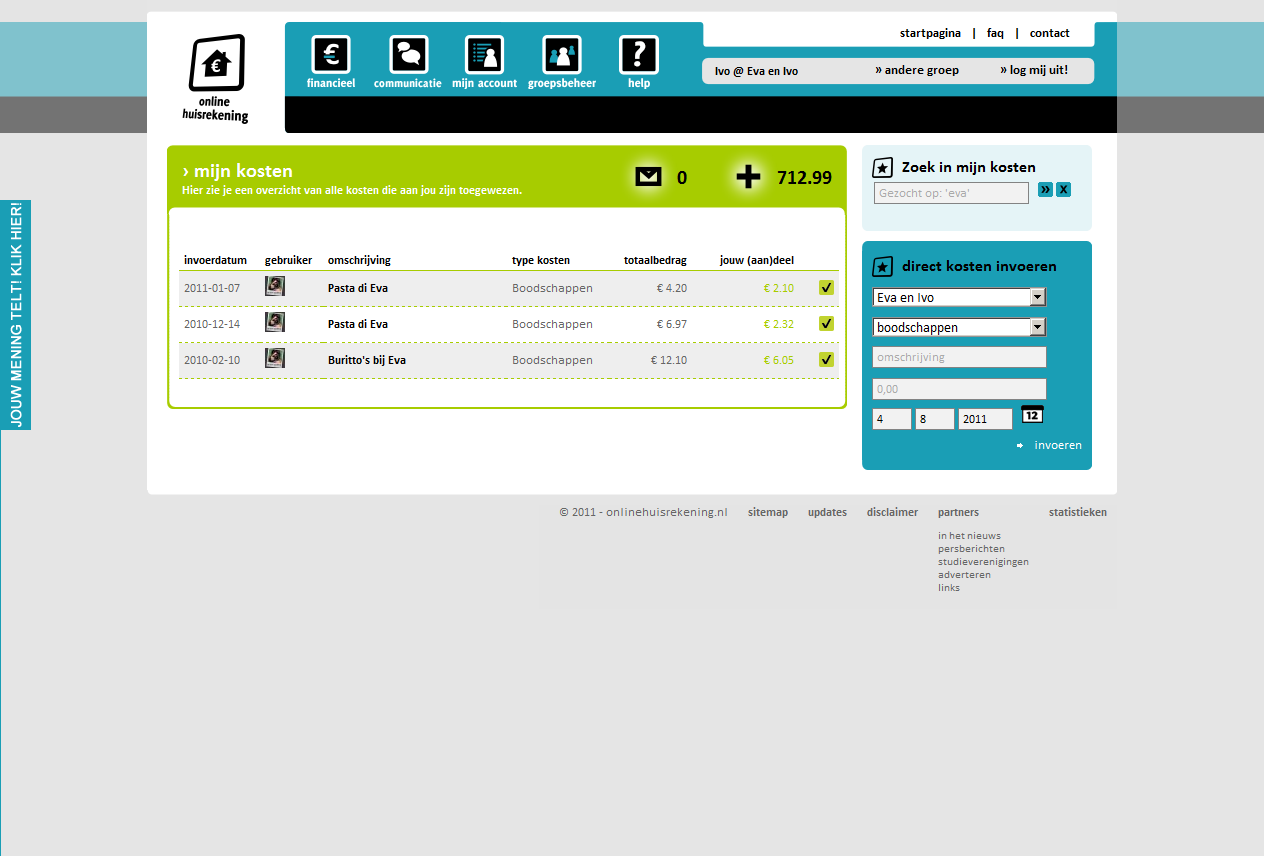
Task: Clear search with the x button
Action: [x=1063, y=190]
